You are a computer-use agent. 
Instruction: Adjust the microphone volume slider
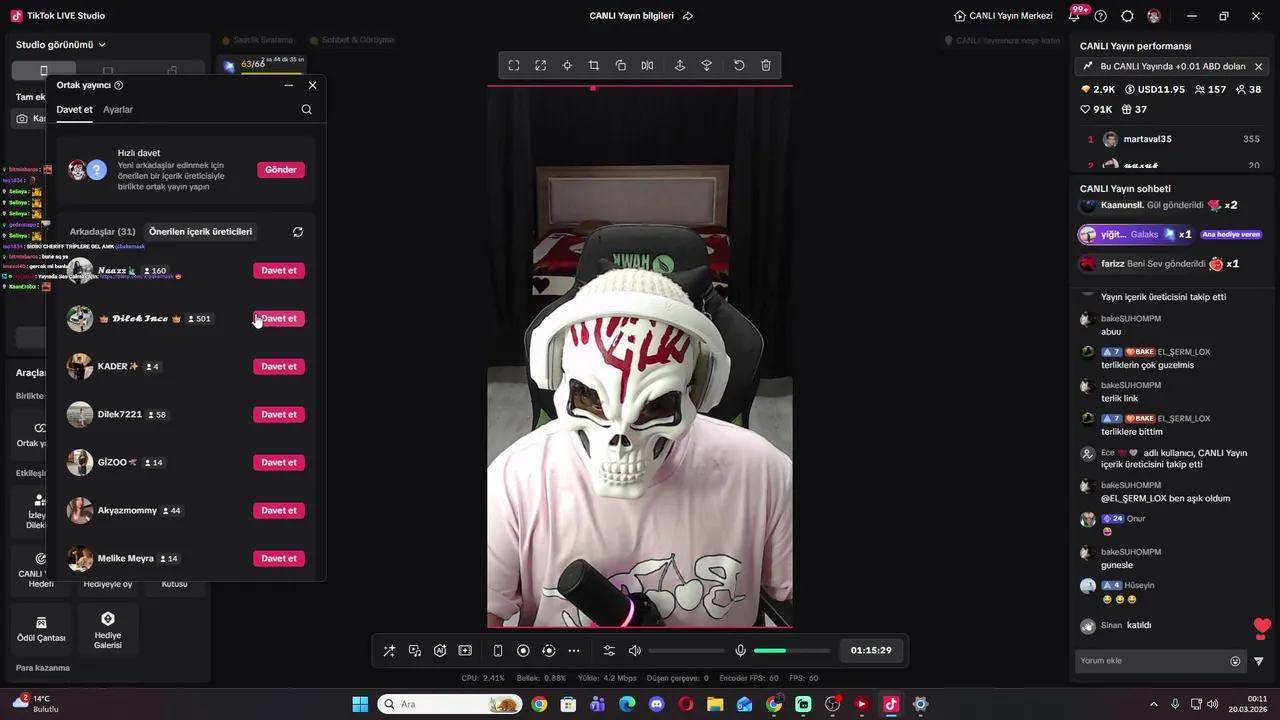click(x=792, y=651)
